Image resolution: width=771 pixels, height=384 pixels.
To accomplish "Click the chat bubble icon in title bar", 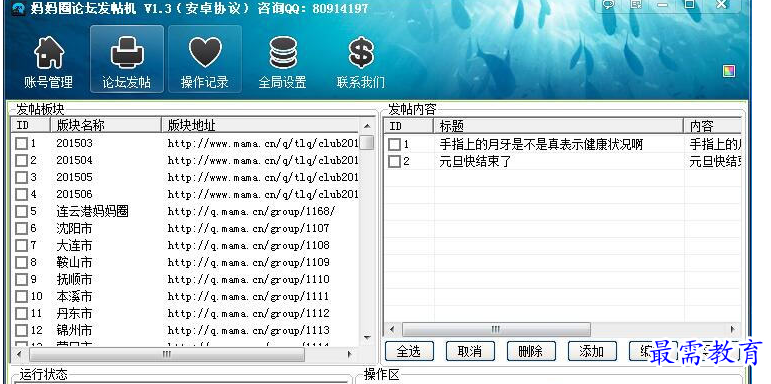I will pyautogui.click(x=608, y=5).
